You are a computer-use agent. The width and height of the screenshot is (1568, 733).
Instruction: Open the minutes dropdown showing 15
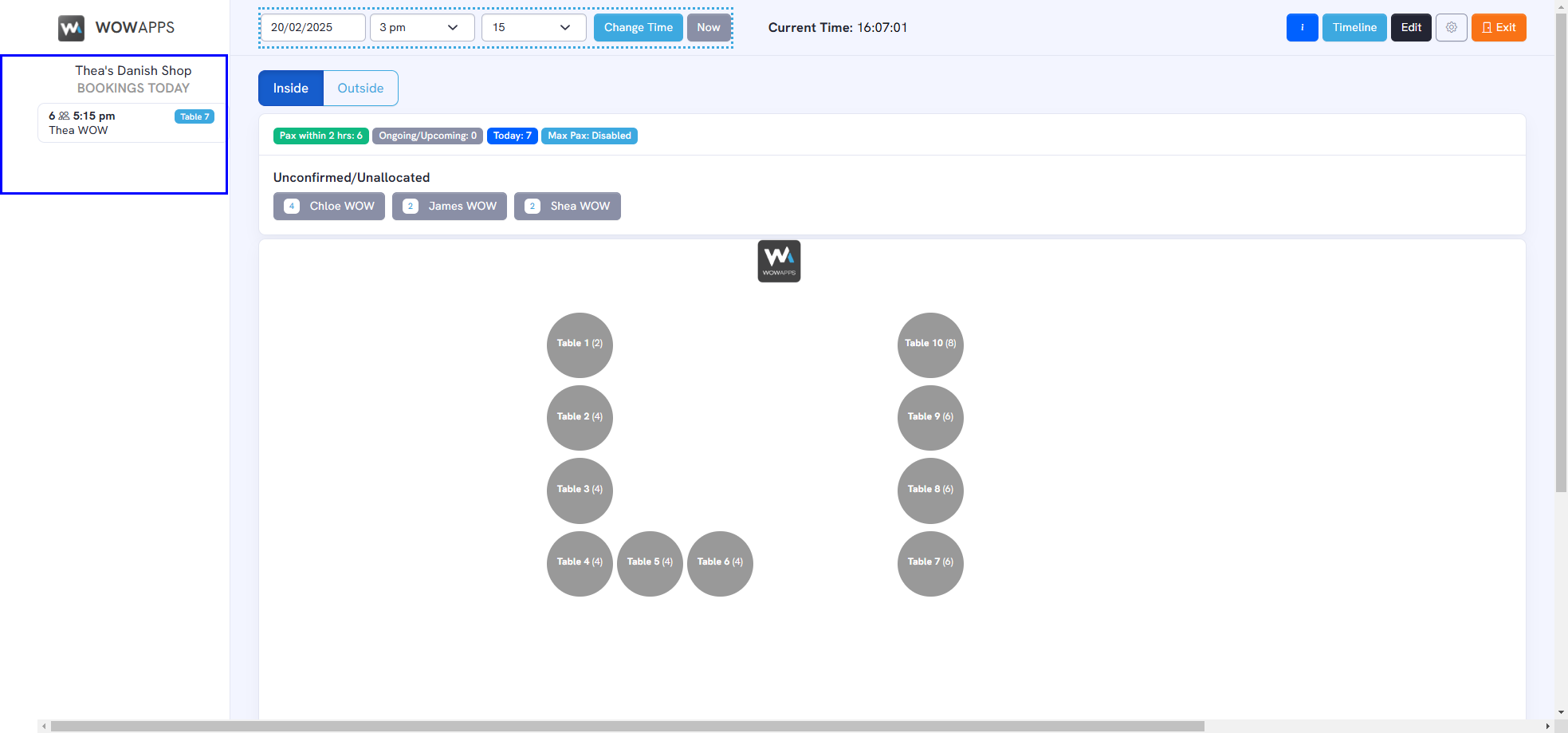pos(533,27)
